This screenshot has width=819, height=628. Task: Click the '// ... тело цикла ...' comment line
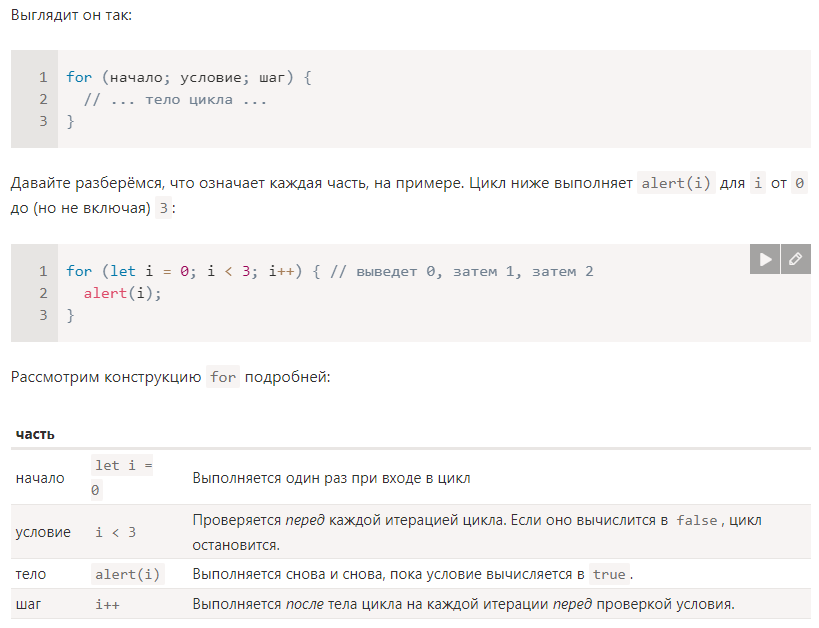tap(175, 99)
